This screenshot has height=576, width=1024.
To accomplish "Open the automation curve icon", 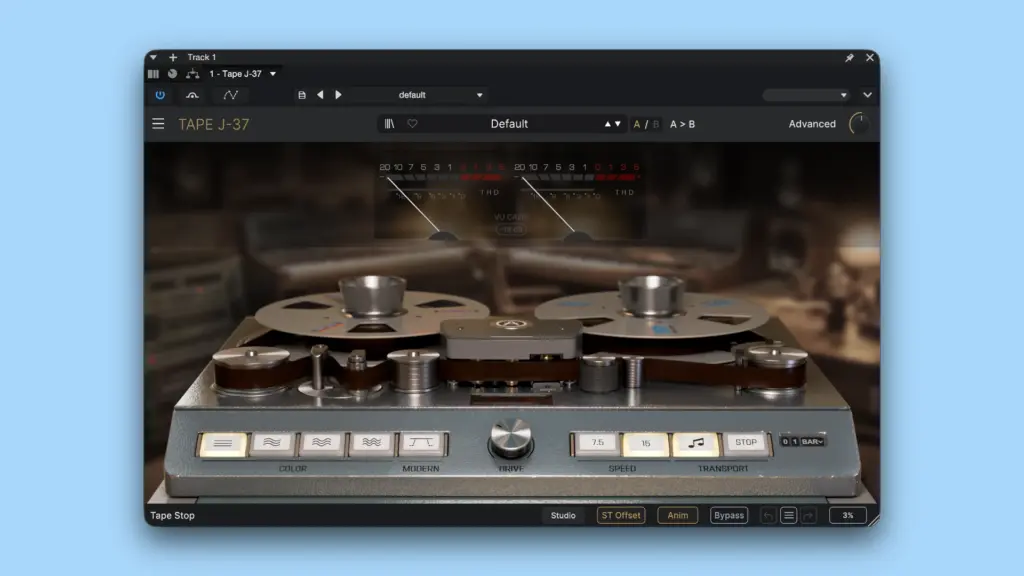I will (x=231, y=95).
